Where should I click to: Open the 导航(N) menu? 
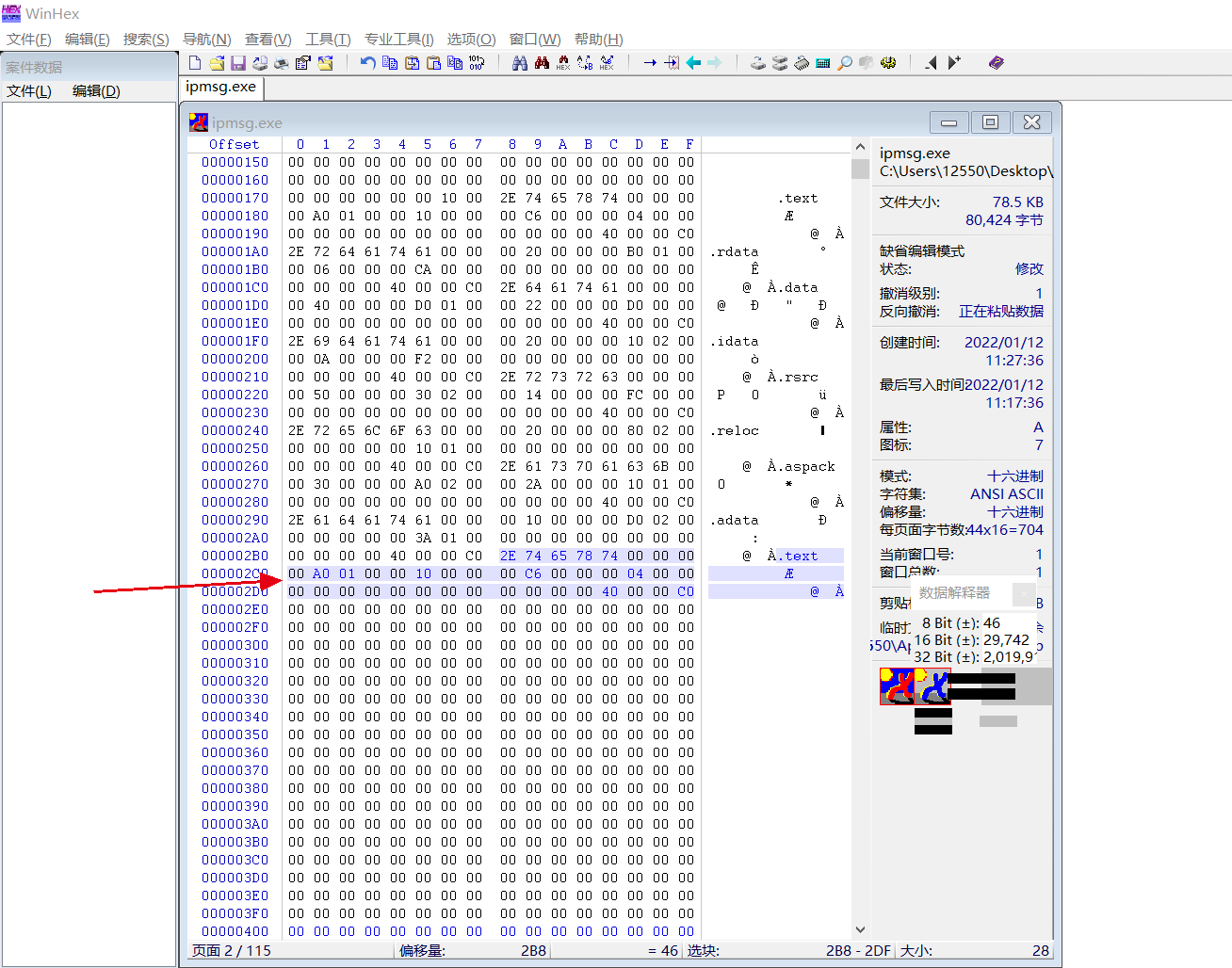pos(206,39)
